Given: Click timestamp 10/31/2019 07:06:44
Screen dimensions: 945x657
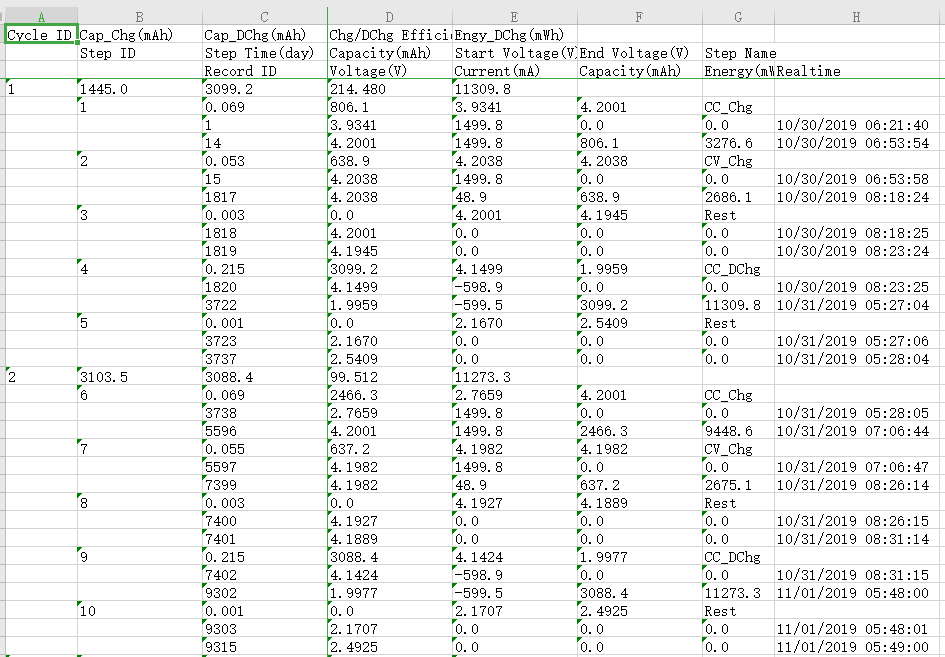Looking at the screenshot, I should tap(856, 431).
